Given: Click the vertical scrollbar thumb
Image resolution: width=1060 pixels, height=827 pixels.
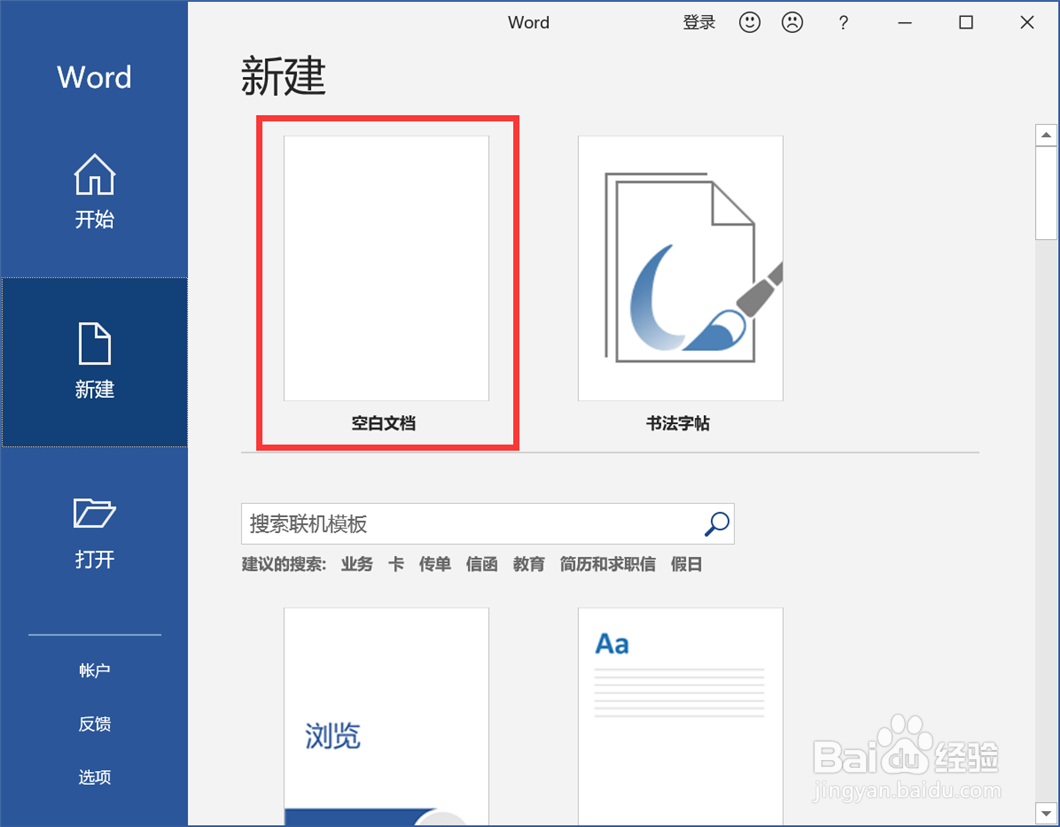Looking at the screenshot, I should pyautogui.click(x=1046, y=193).
